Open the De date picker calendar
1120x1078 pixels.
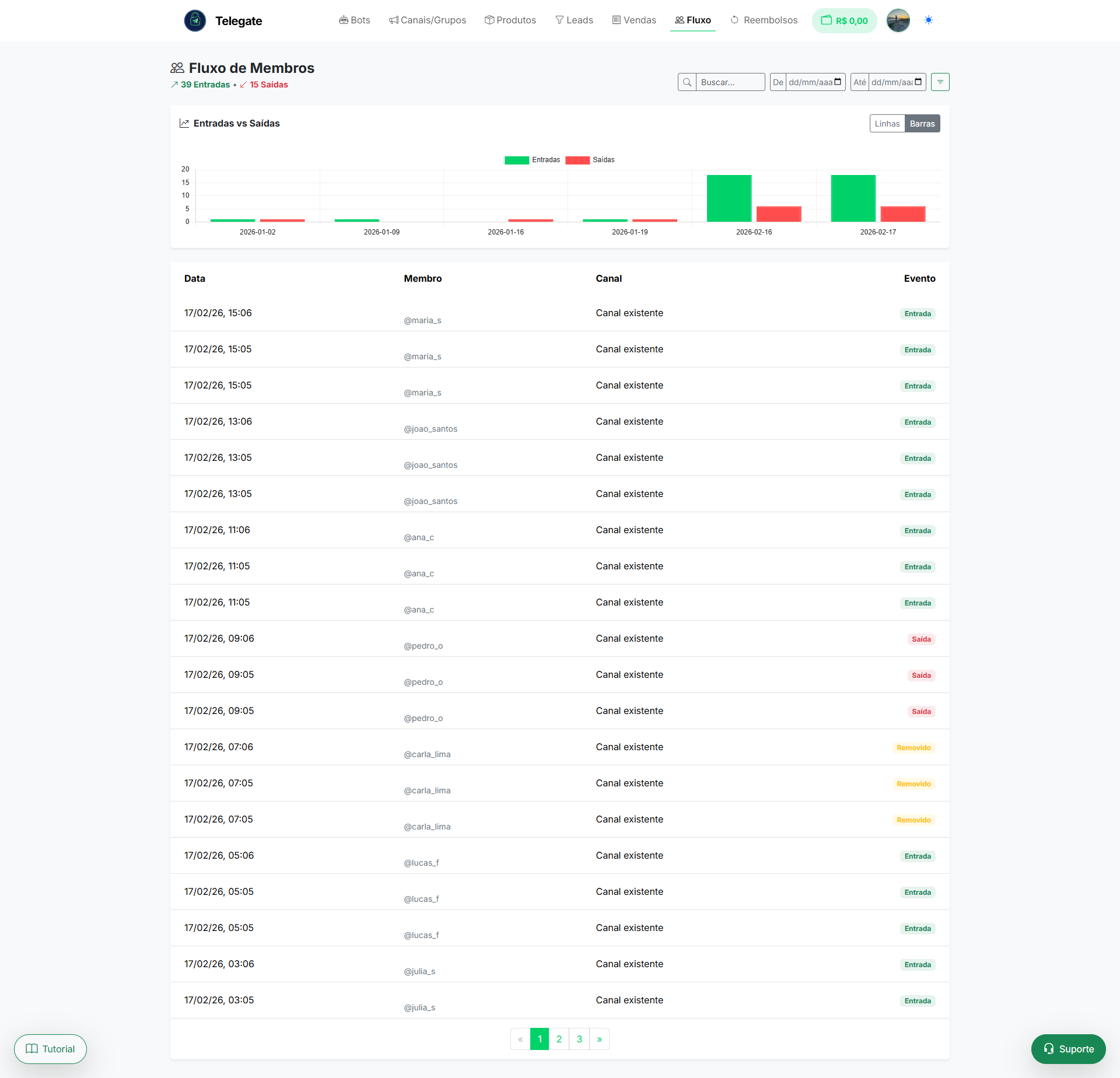click(x=838, y=82)
